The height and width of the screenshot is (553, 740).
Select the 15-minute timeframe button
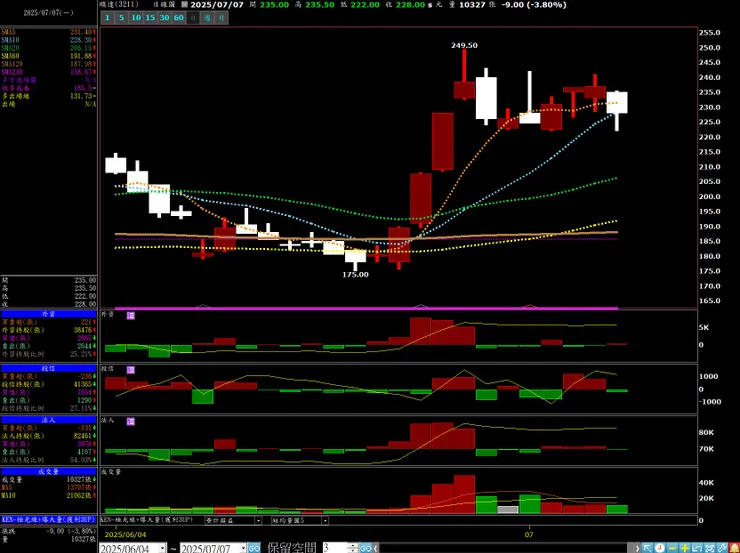pos(150,18)
